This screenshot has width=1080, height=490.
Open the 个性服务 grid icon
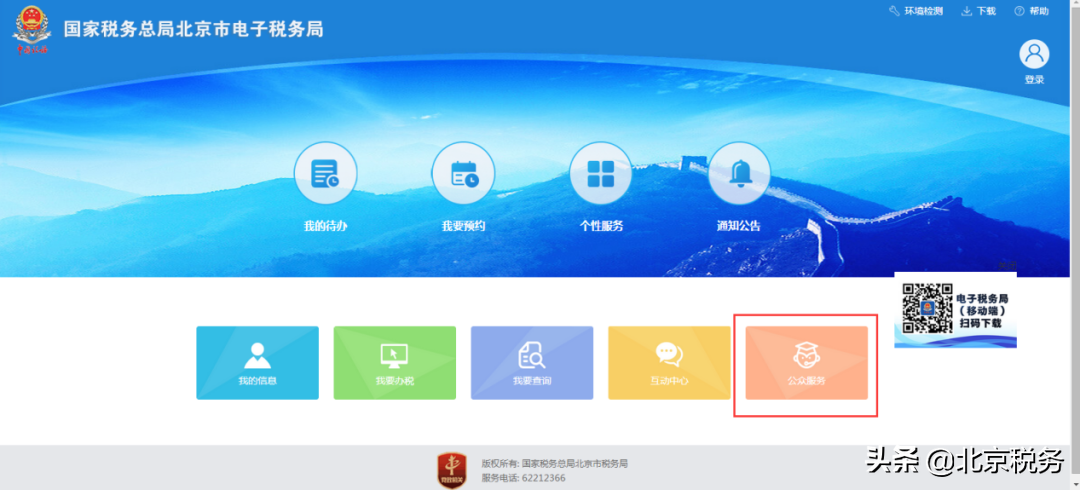601,173
